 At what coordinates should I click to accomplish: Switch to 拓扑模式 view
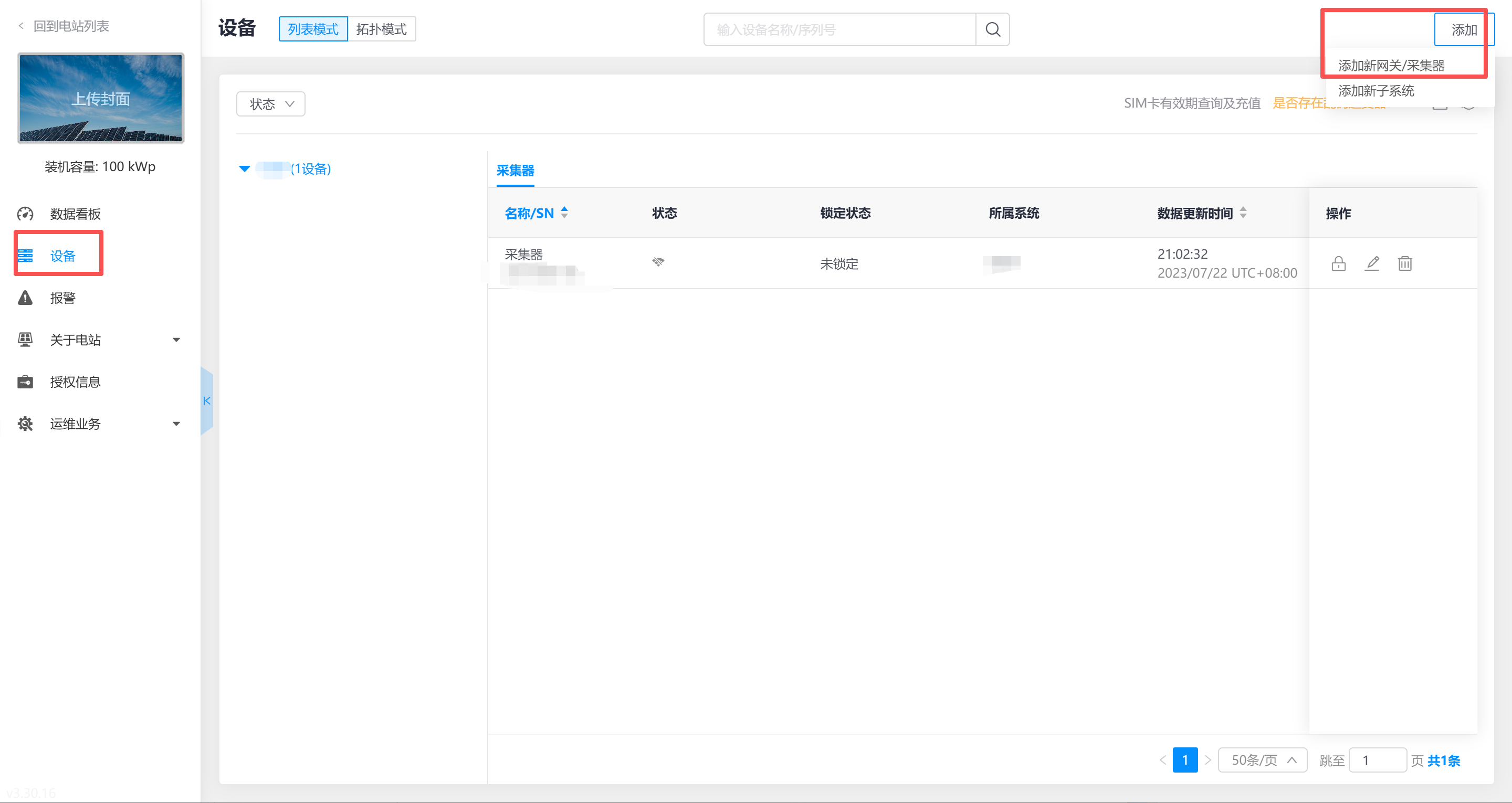[382, 29]
